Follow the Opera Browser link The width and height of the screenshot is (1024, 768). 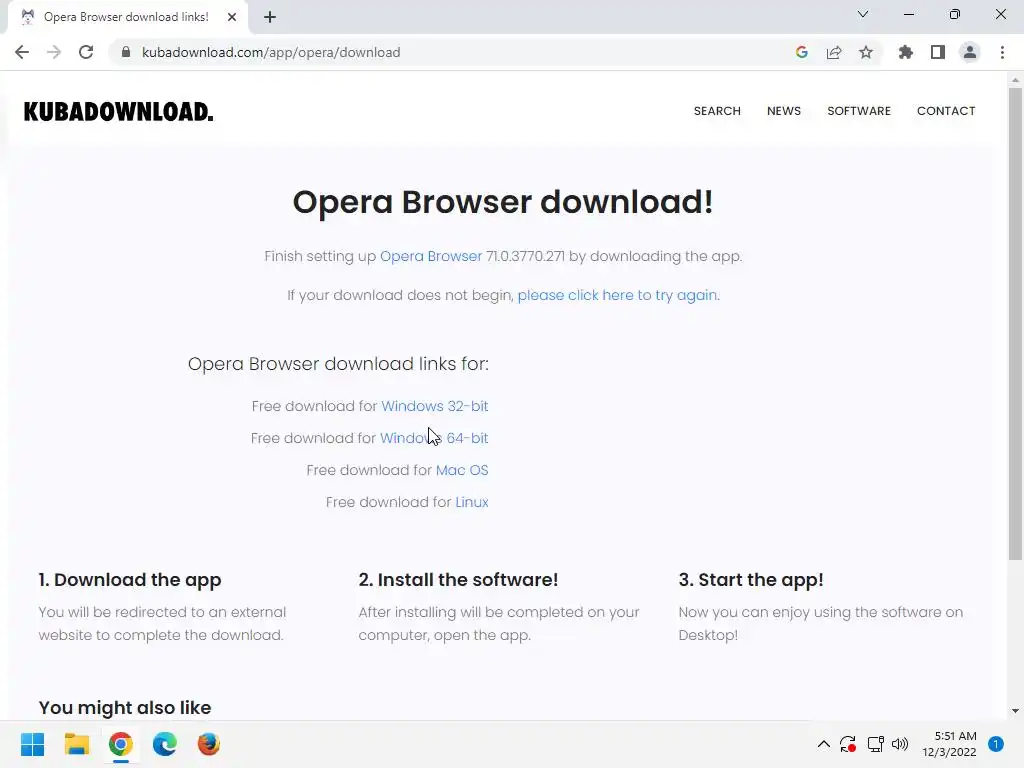(431, 256)
